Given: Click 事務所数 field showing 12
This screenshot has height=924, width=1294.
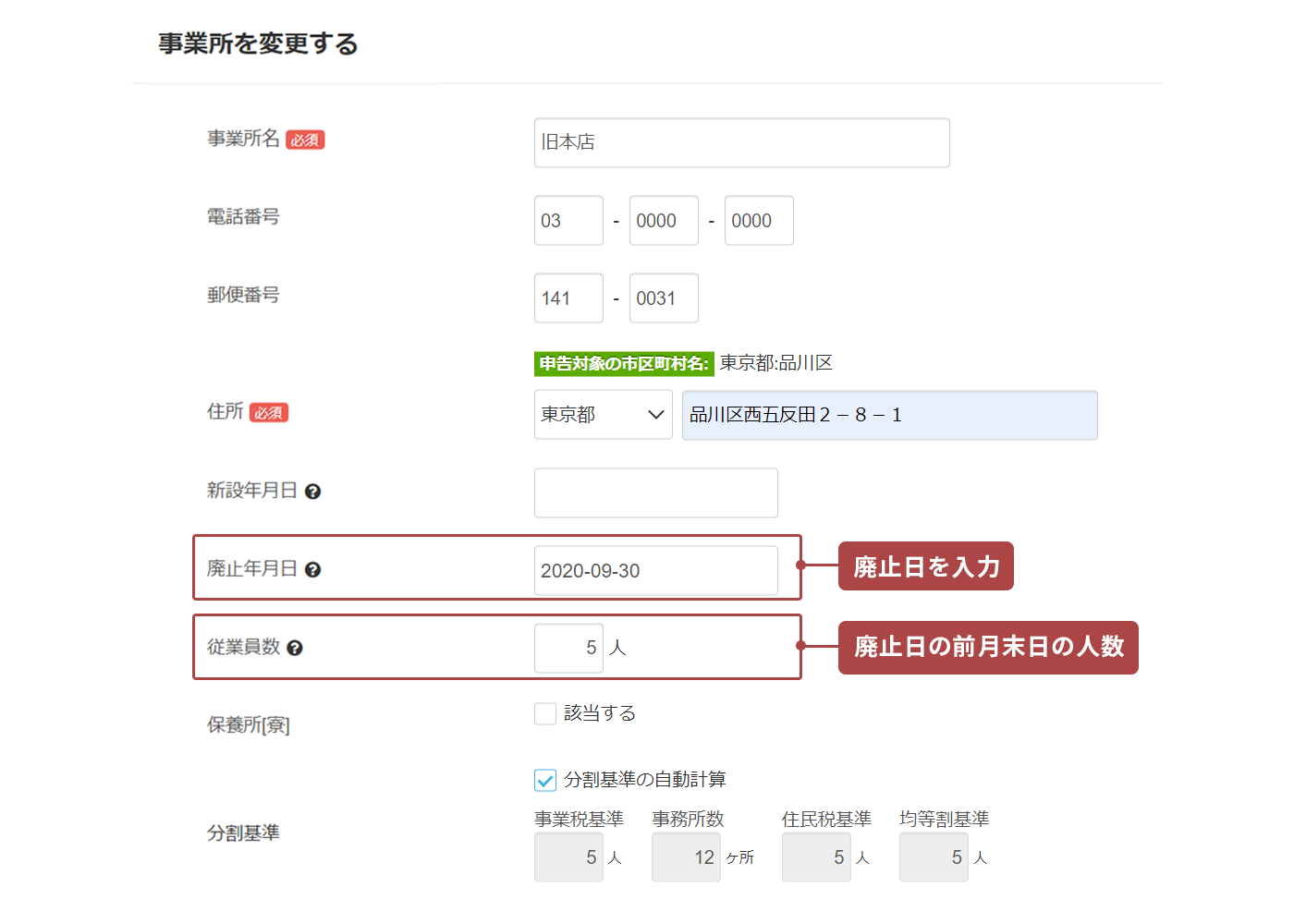Looking at the screenshot, I should (x=686, y=857).
